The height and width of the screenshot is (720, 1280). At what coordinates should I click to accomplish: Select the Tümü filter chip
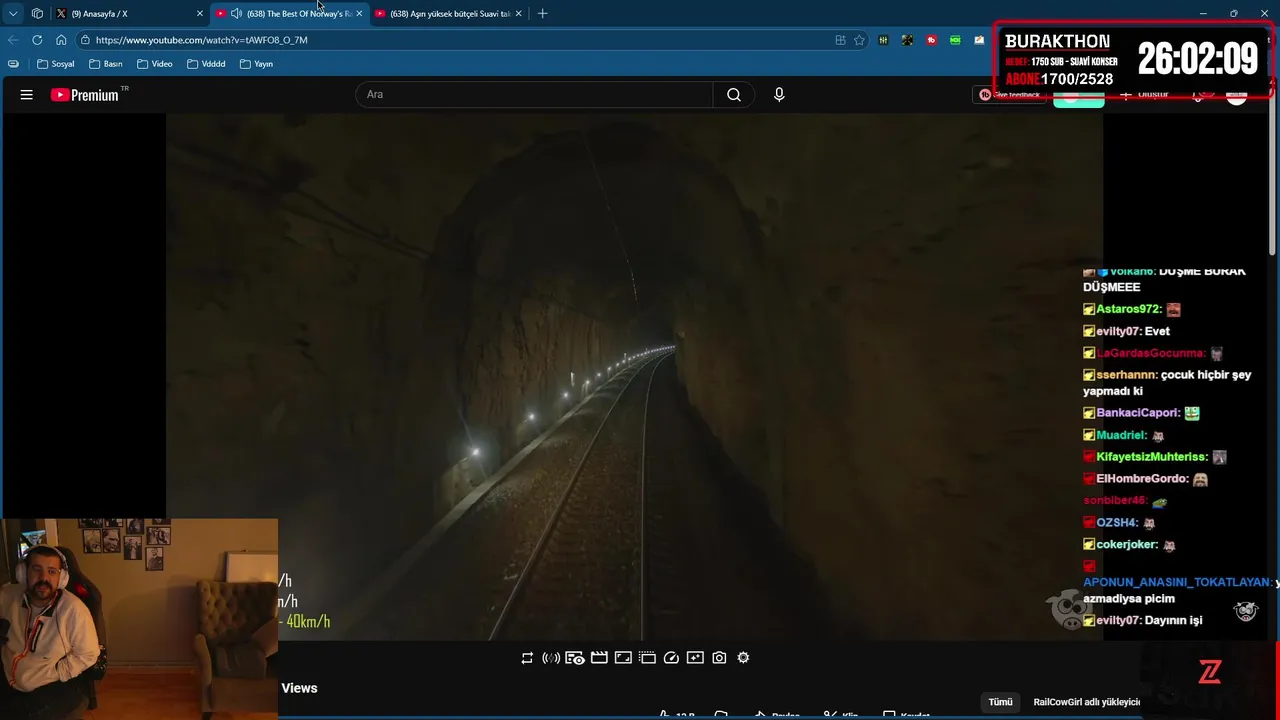coord(1001,702)
